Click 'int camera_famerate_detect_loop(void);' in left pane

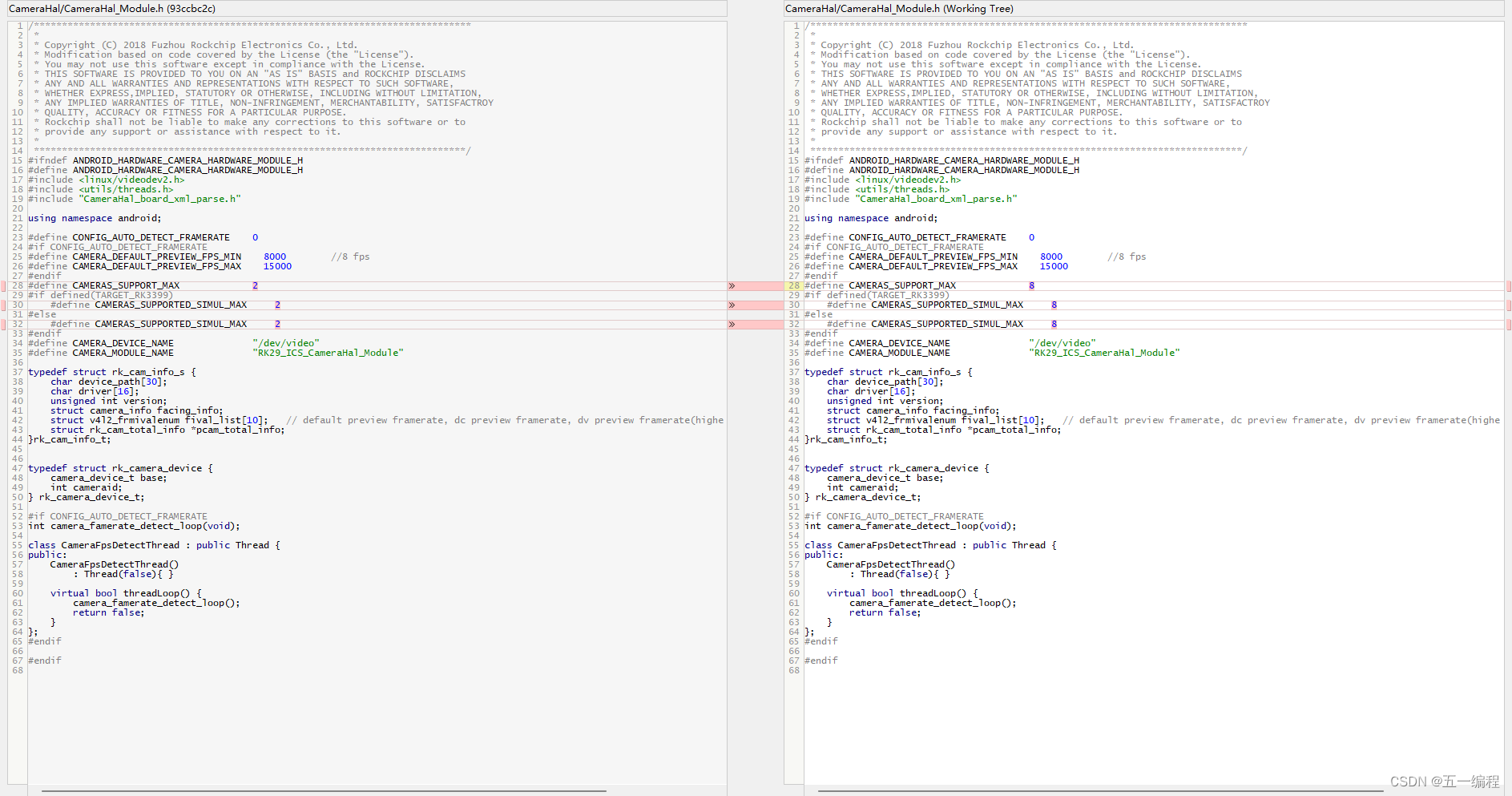(134, 527)
